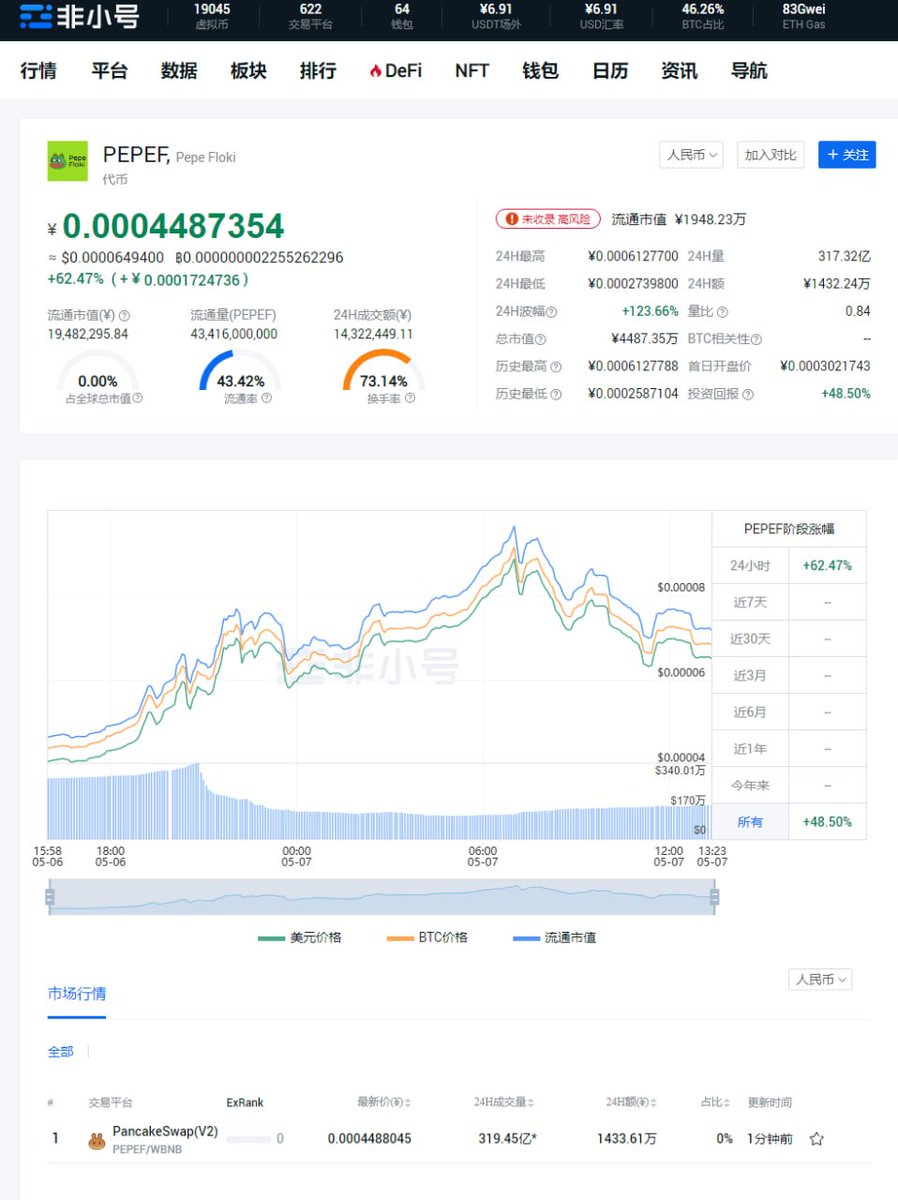
Task: Select the 全部 filter
Action: 61,1052
